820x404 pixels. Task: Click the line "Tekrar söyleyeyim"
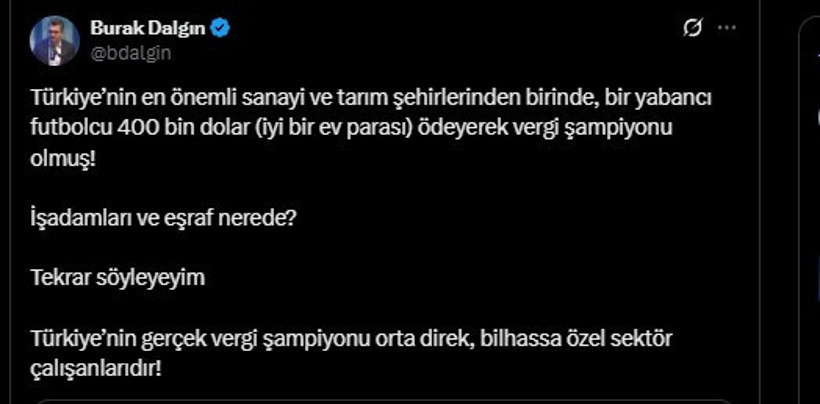118,279
